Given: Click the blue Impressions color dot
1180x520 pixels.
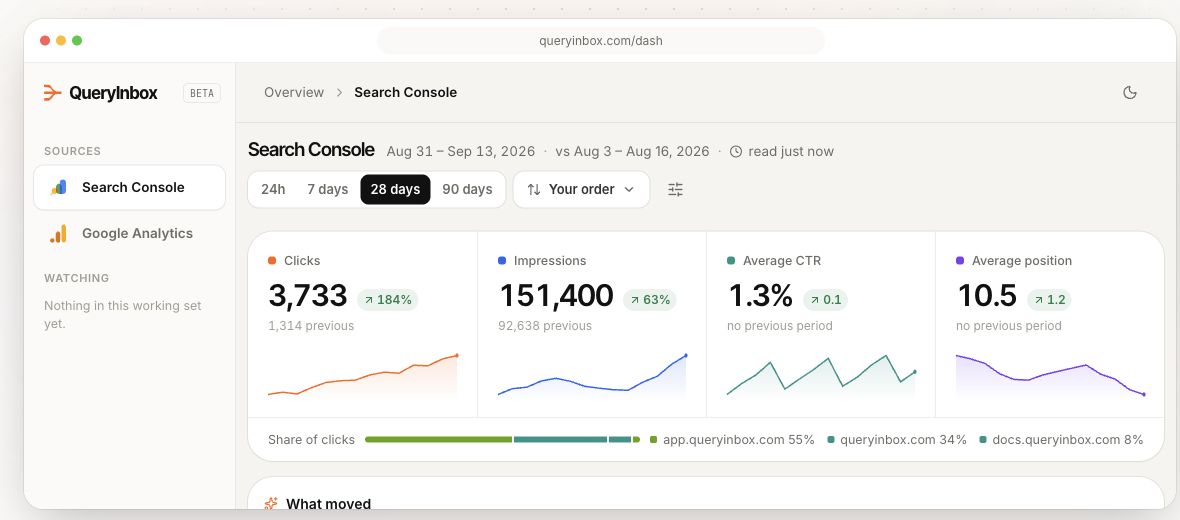Looking at the screenshot, I should click(502, 261).
